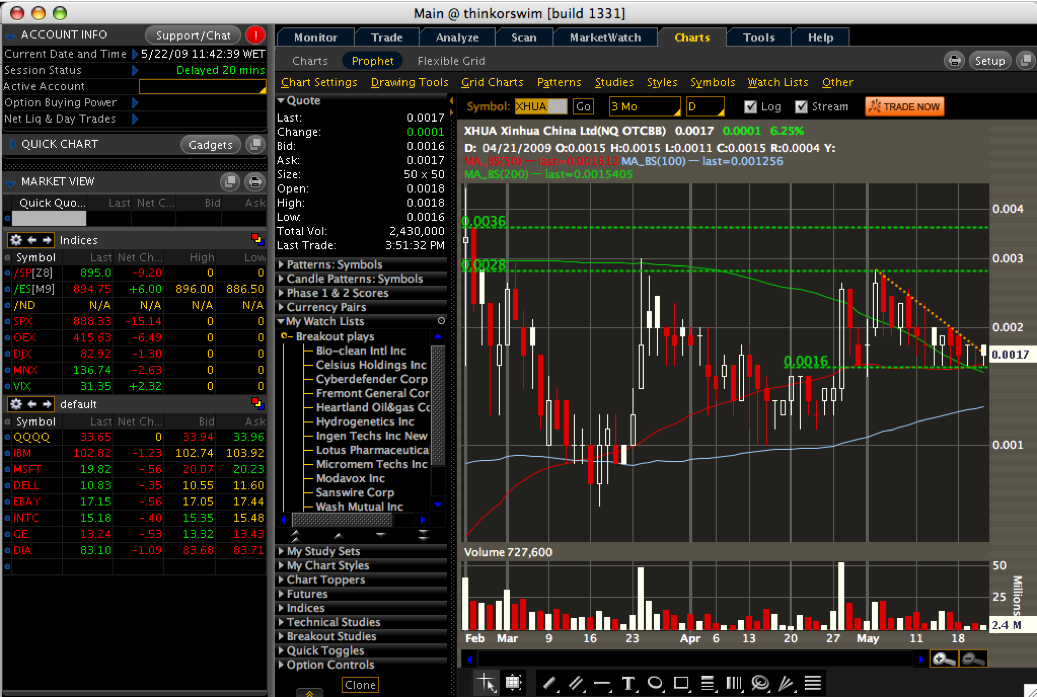This screenshot has height=697, width=1037.
Task: Switch to the Trade tab
Action: (387, 38)
